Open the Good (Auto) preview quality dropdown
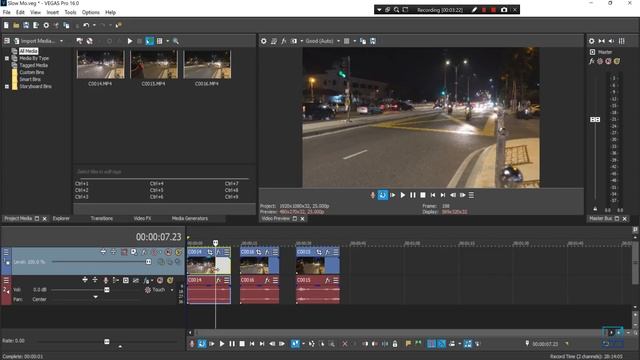Viewport: 640px width, 360px height. point(322,41)
